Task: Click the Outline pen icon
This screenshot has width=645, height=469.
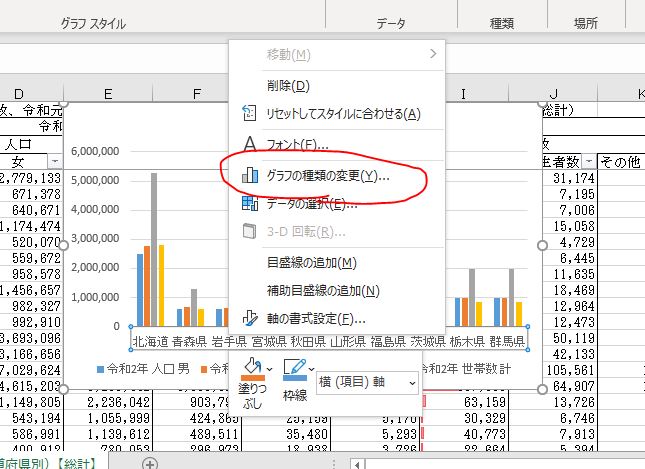Action: pyautogui.click(x=292, y=370)
